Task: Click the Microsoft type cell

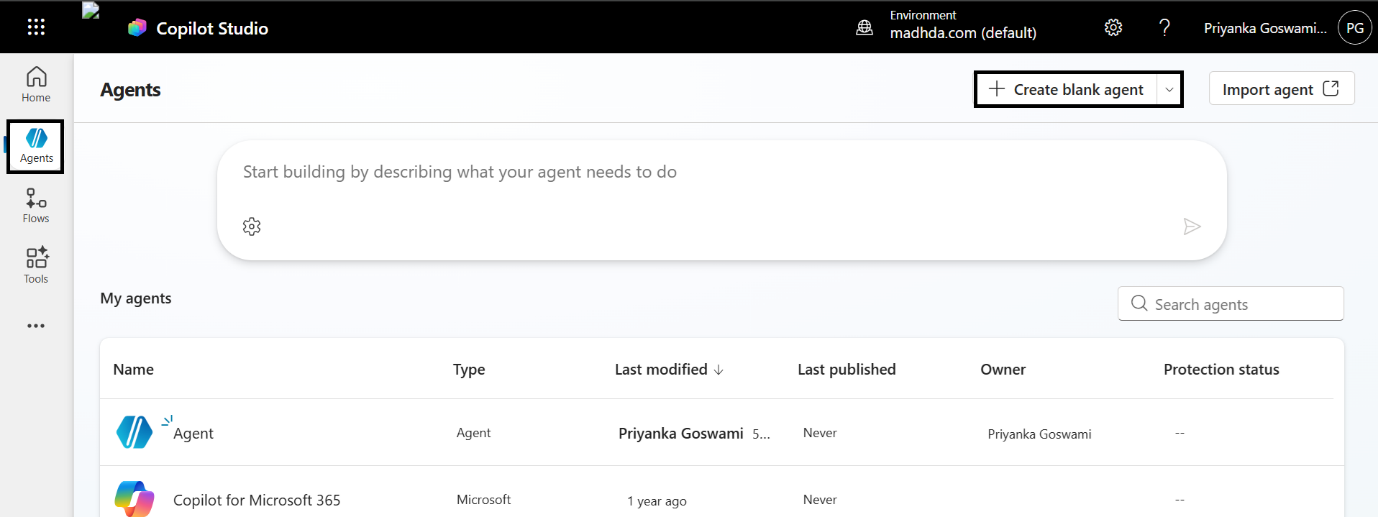Action: [484, 499]
